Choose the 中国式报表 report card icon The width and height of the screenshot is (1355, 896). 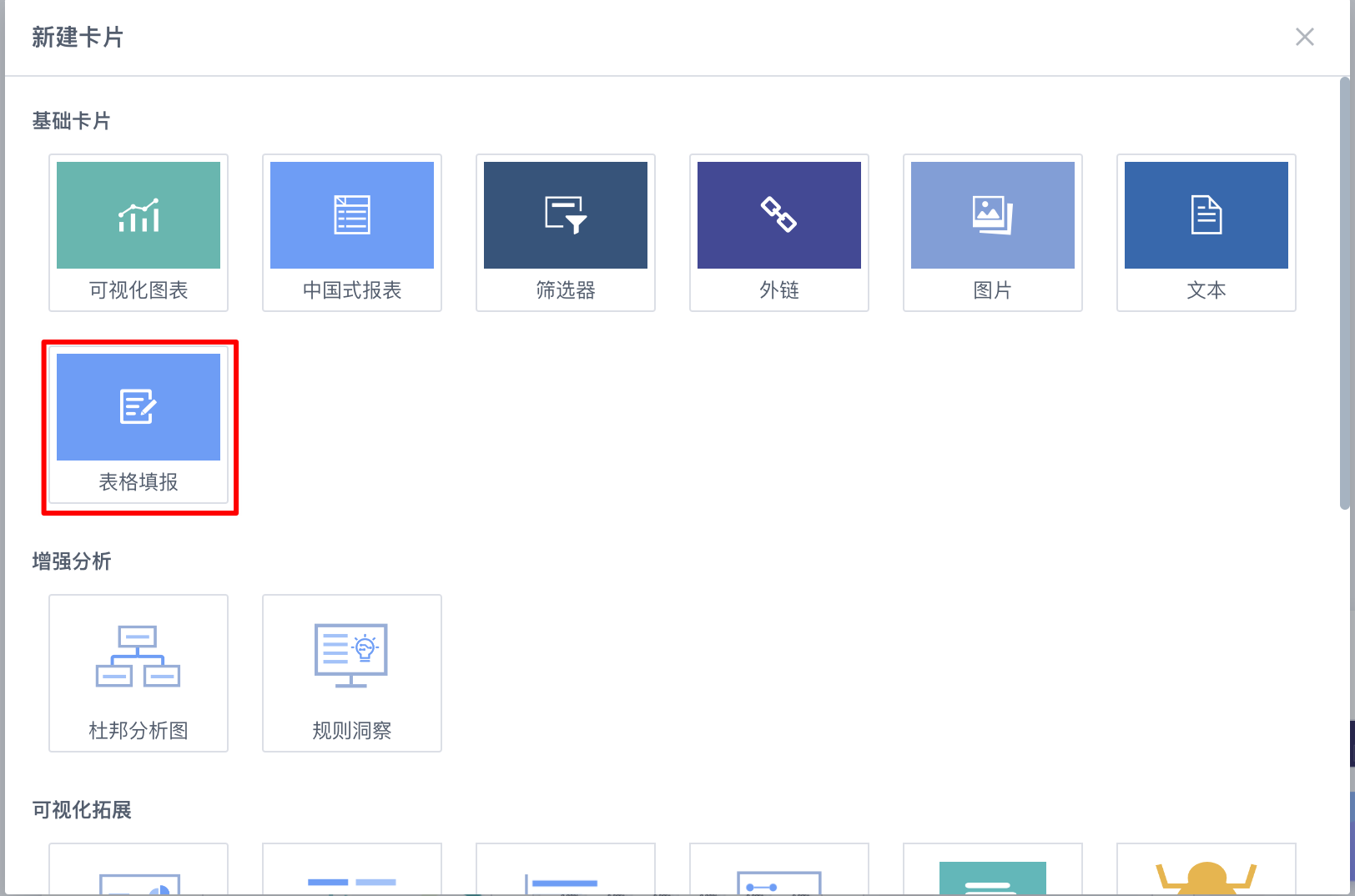(352, 216)
